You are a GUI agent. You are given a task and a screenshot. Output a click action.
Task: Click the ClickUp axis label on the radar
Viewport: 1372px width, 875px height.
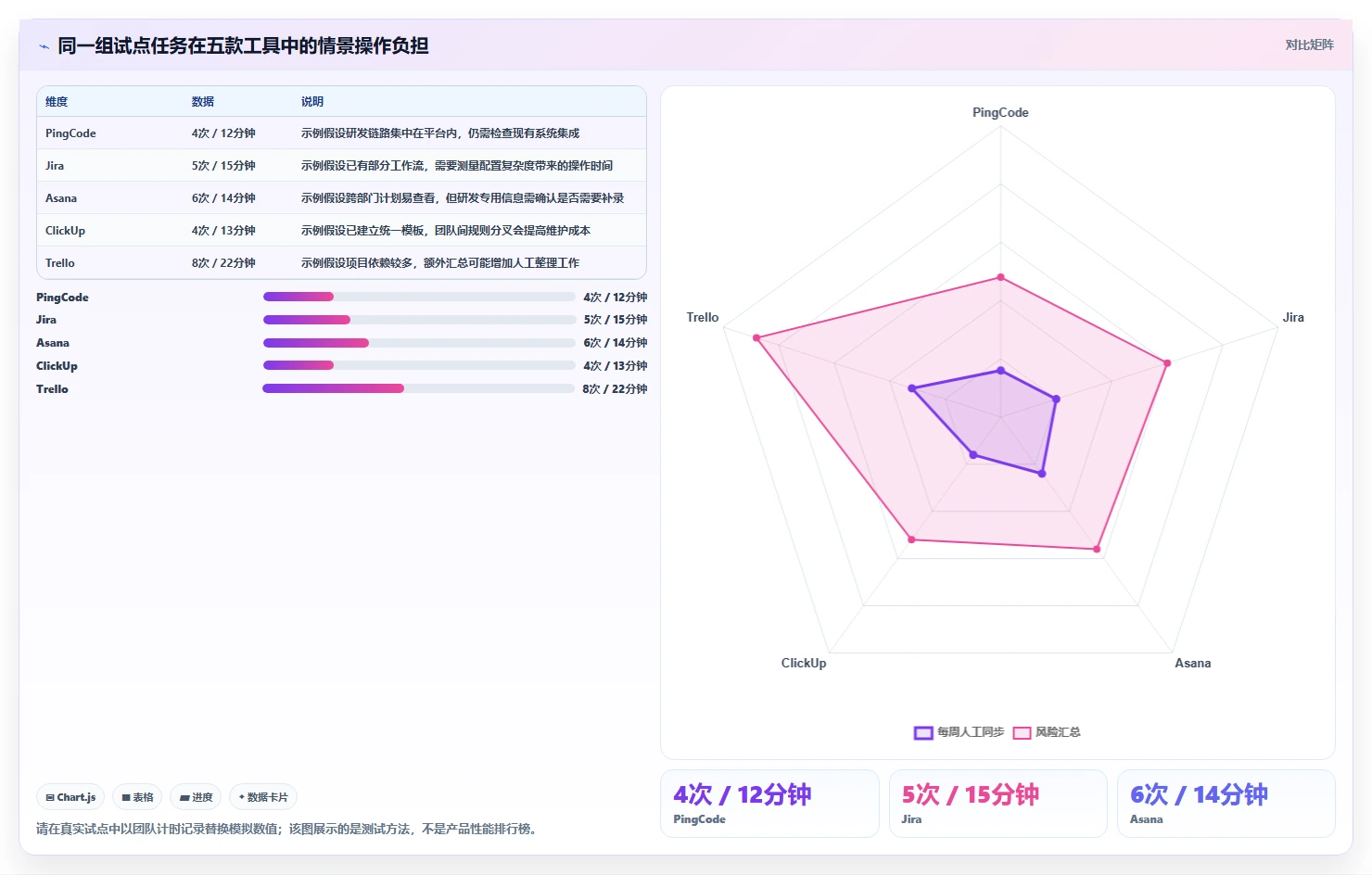(804, 663)
